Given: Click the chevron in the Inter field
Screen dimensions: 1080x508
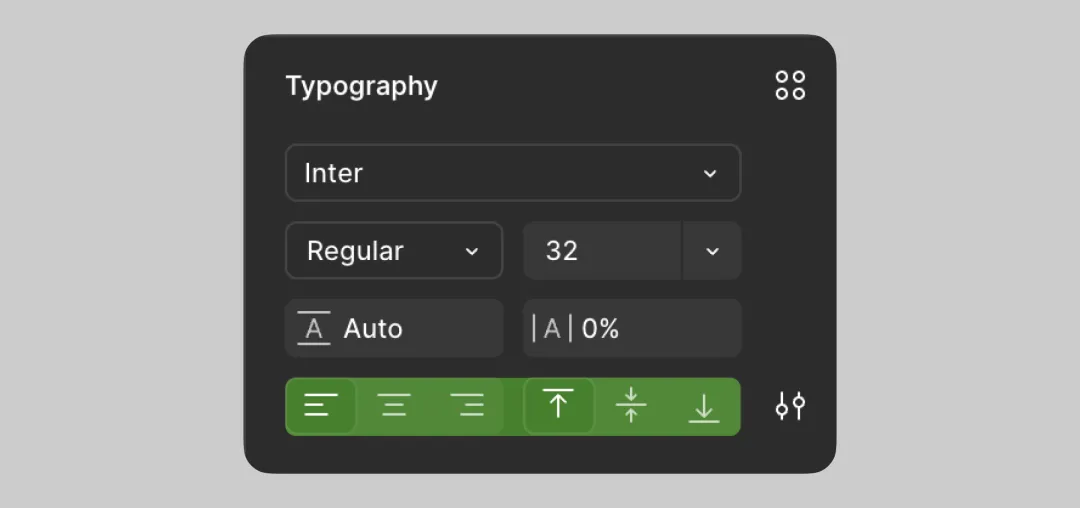Looking at the screenshot, I should coord(710,173).
